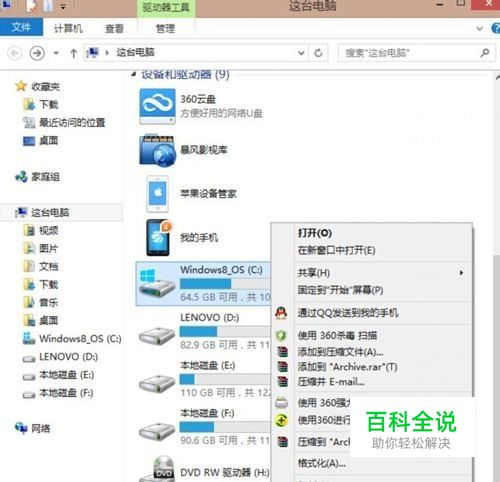Choose 打开(O) from context menu

point(315,233)
